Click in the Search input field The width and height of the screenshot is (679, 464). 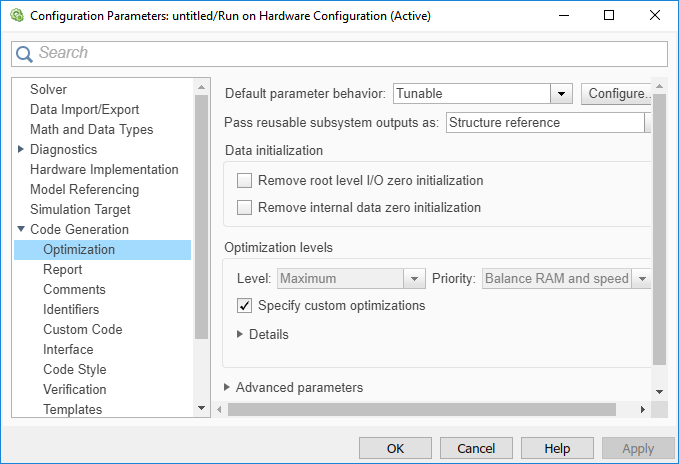[x=350, y=53]
